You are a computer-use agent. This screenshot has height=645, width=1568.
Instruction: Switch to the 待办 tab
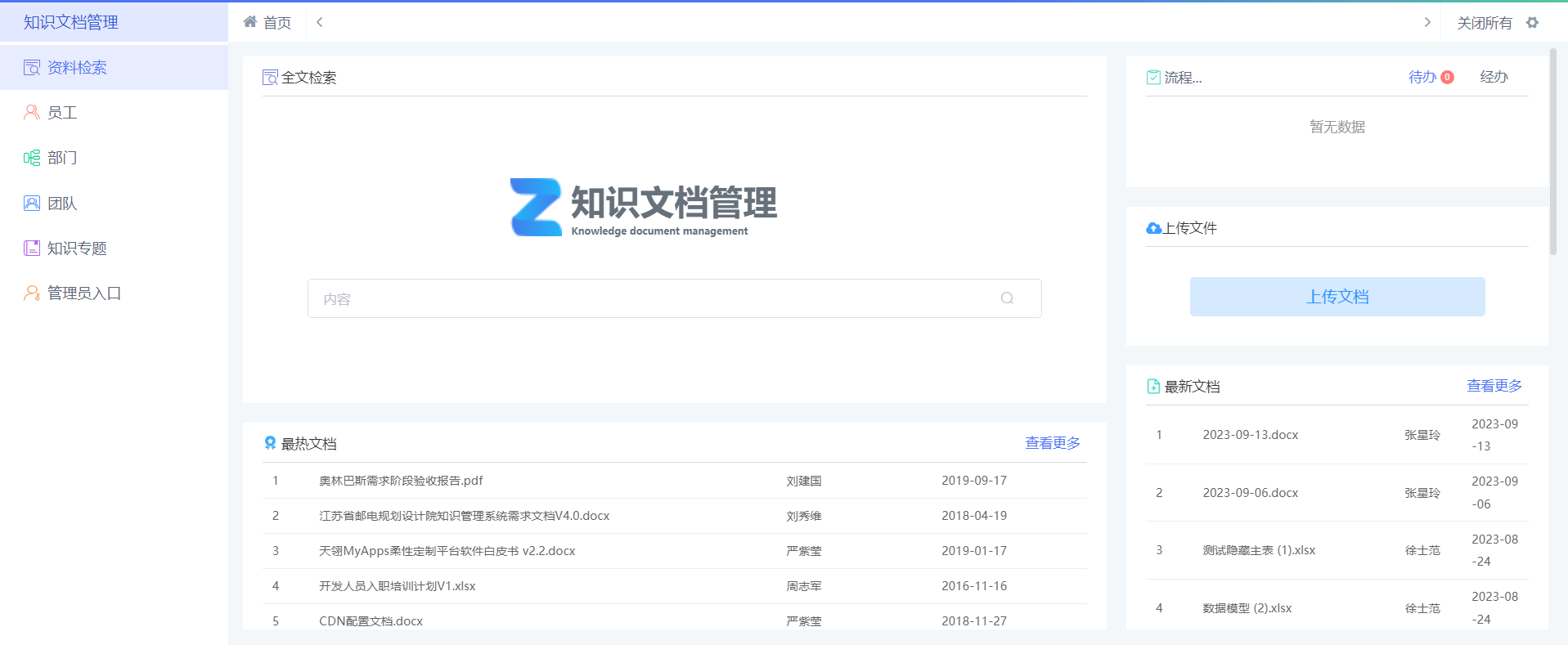pyautogui.click(x=1422, y=77)
